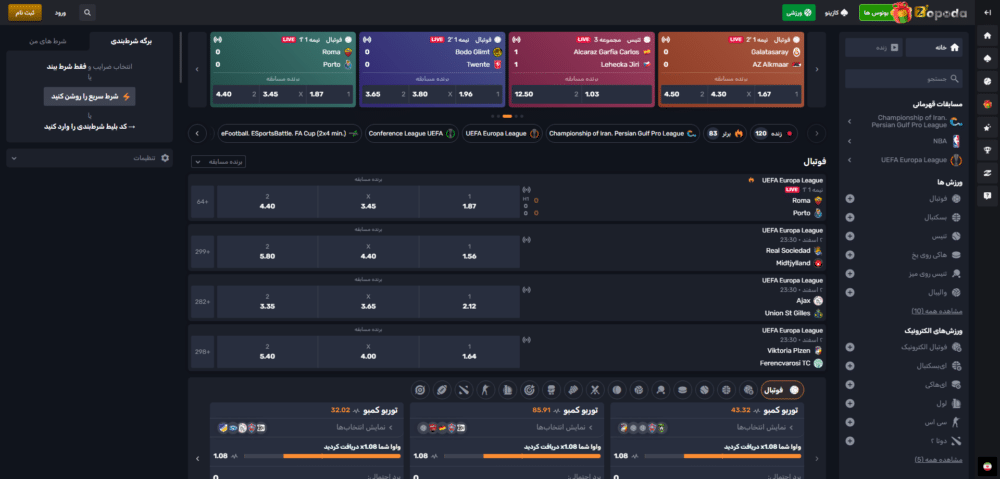Click the ورود login link

pyautogui.click(x=59, y=12)
